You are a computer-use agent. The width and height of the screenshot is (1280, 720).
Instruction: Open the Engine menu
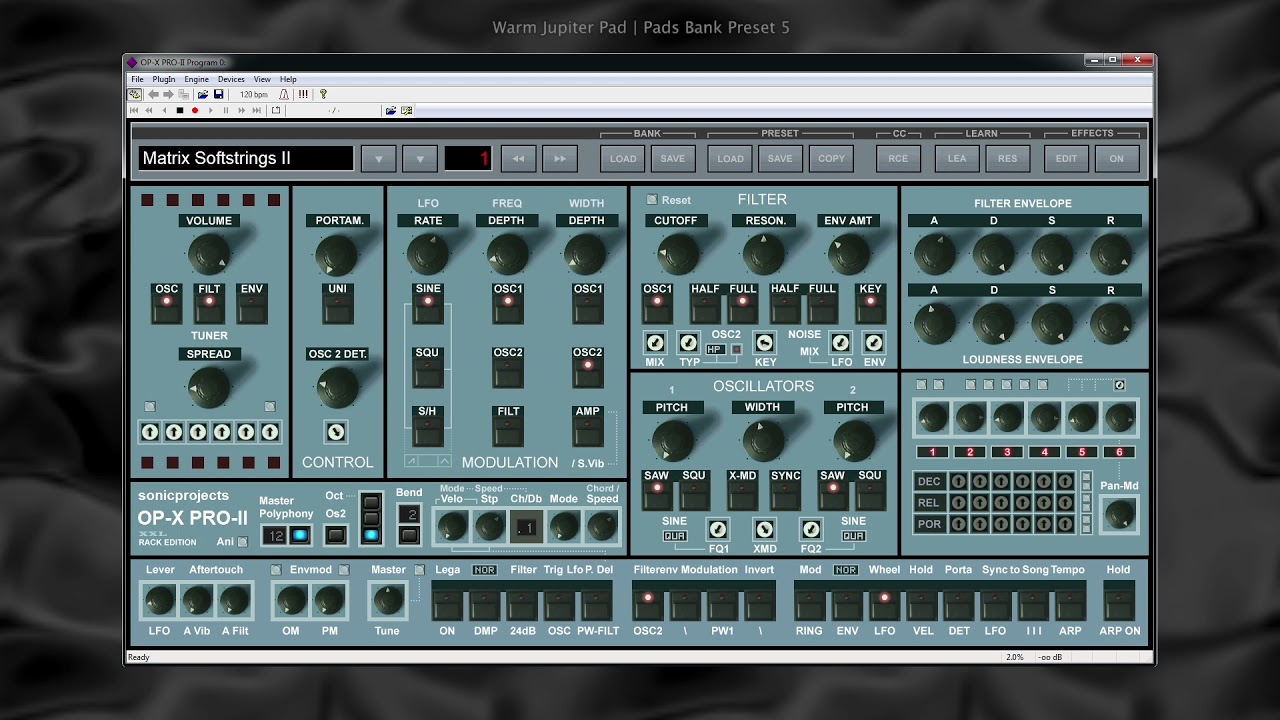(197, 79)
